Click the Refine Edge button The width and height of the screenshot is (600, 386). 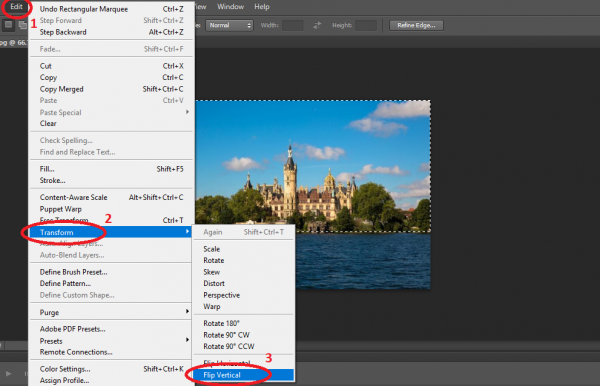coord(416,25)
